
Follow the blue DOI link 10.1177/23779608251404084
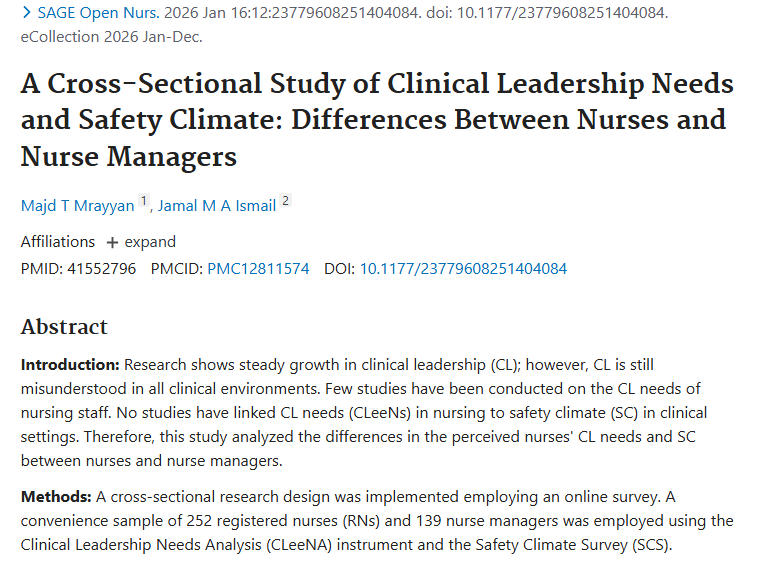[463, 268]
